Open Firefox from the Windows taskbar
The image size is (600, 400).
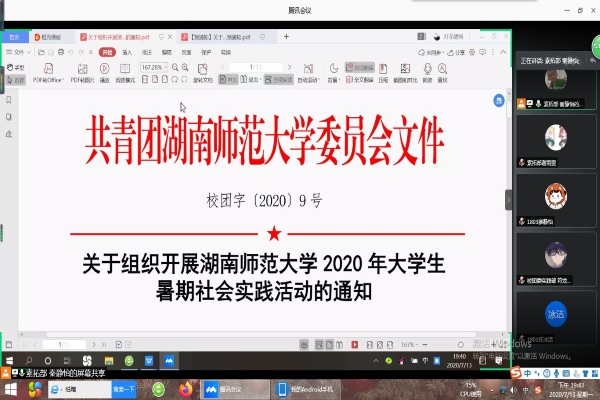click(x=186, y=388)
